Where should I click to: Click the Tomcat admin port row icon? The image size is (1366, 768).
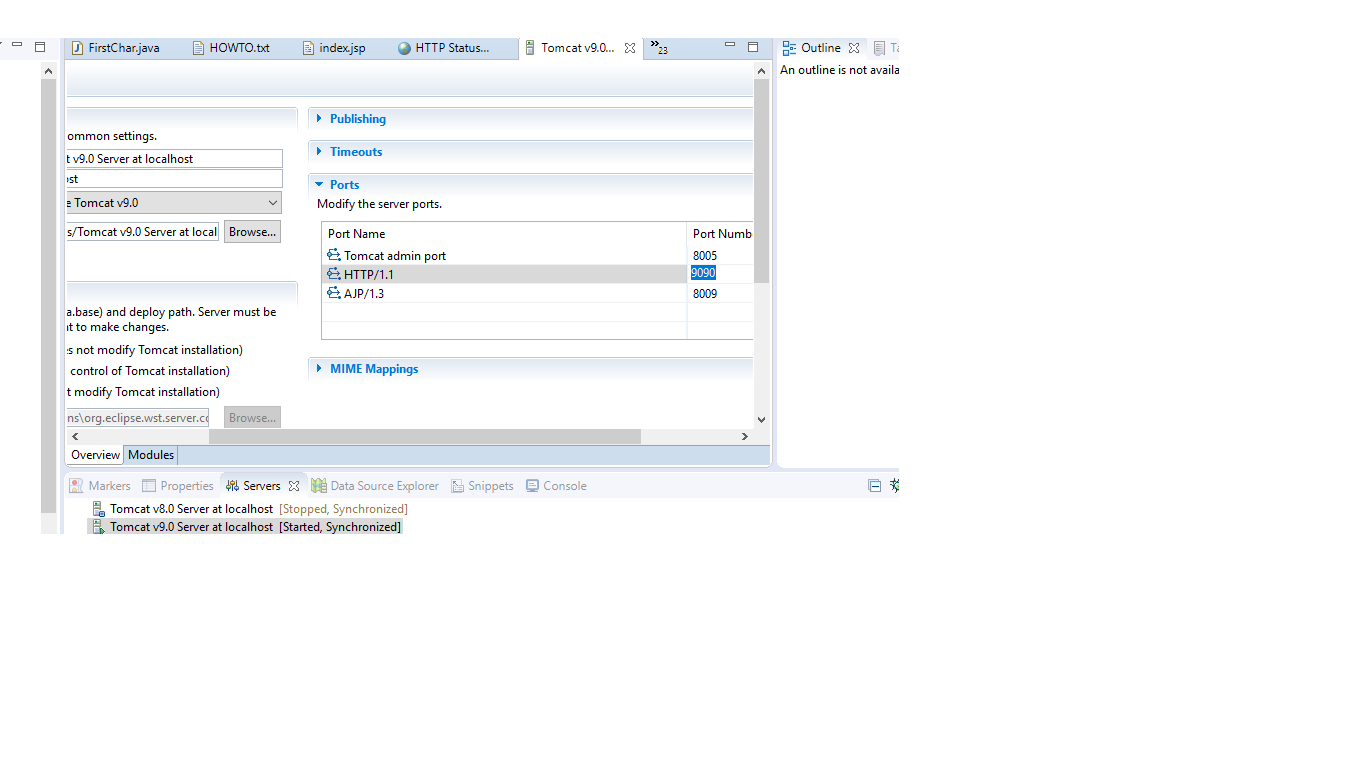(x=334, y=255)
